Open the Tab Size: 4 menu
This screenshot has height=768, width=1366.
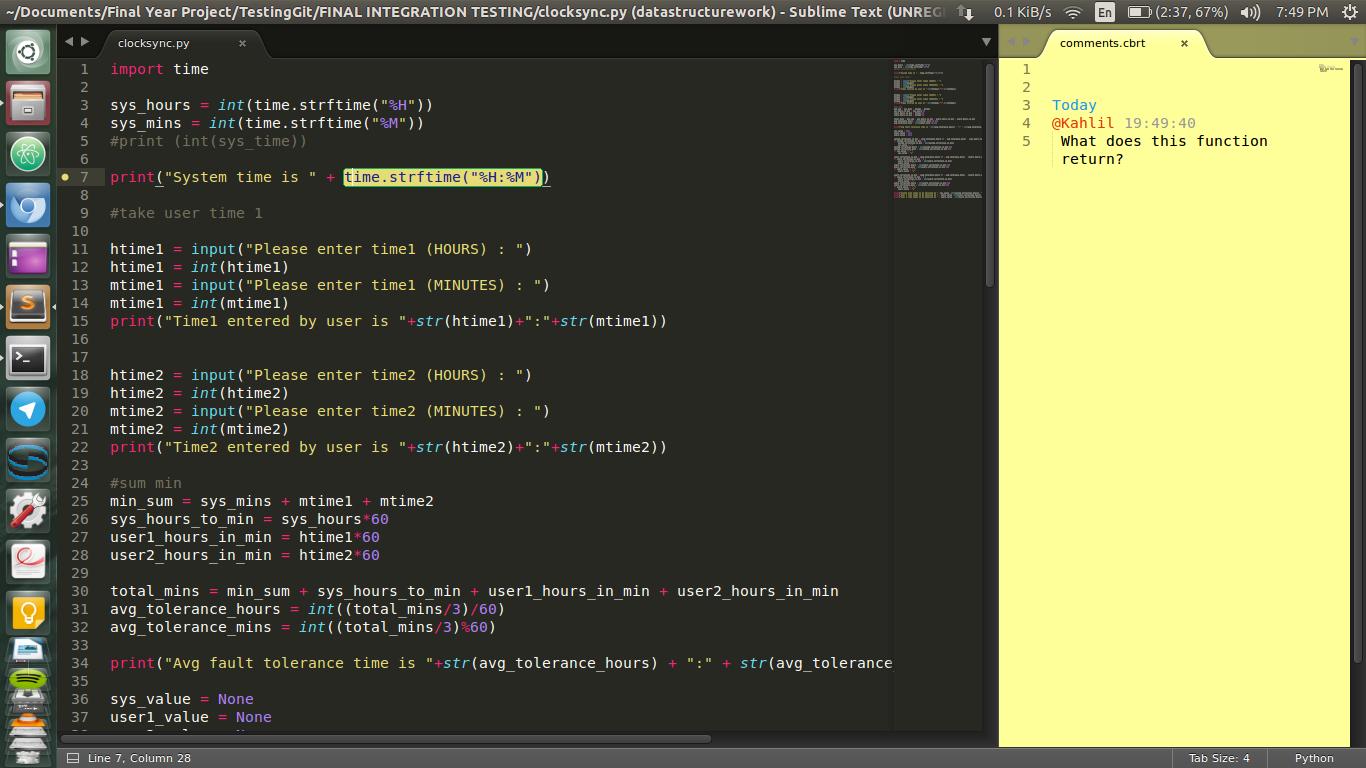coord(1219,758)
